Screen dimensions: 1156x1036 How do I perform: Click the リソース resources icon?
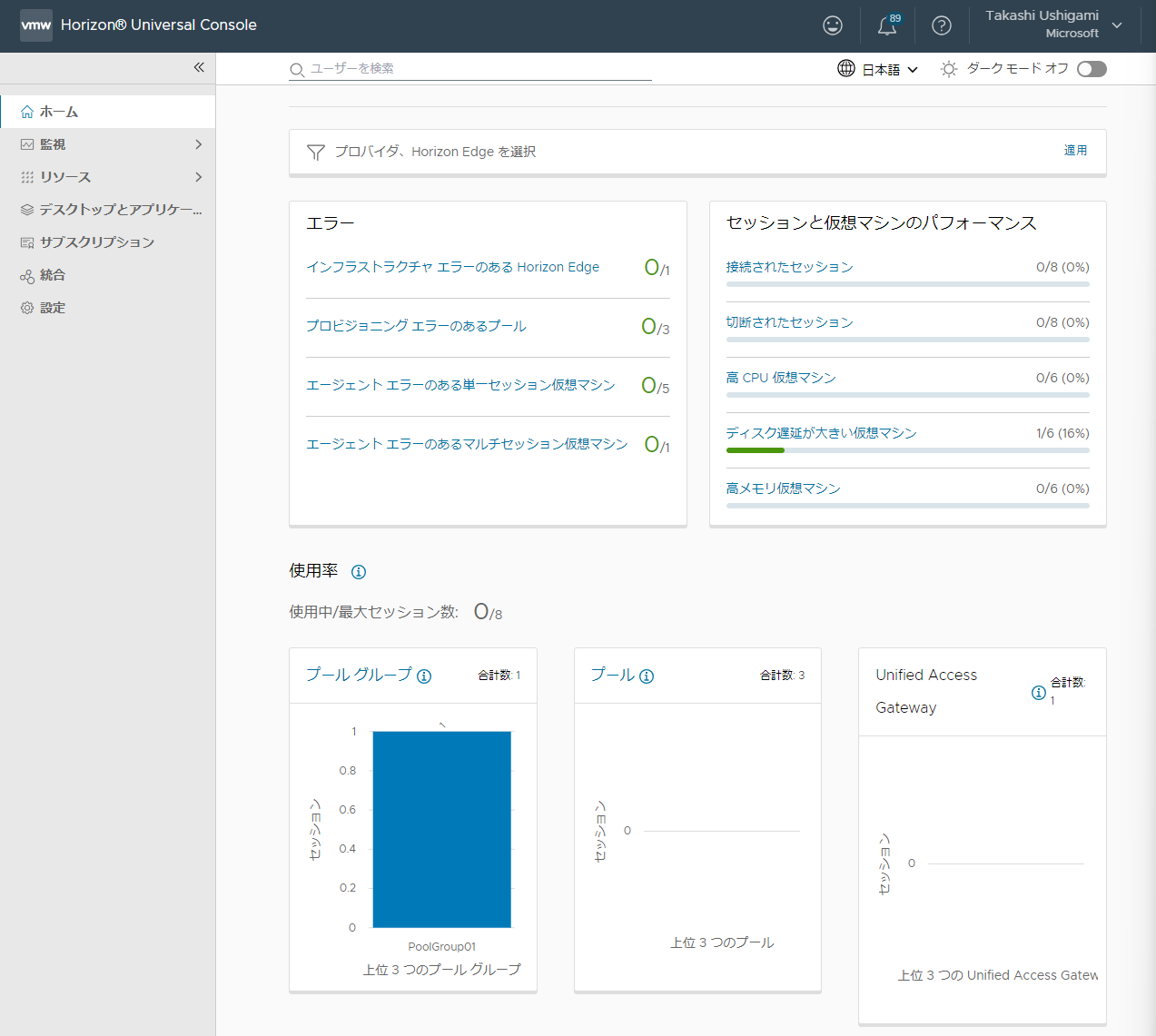pos(28,176)
